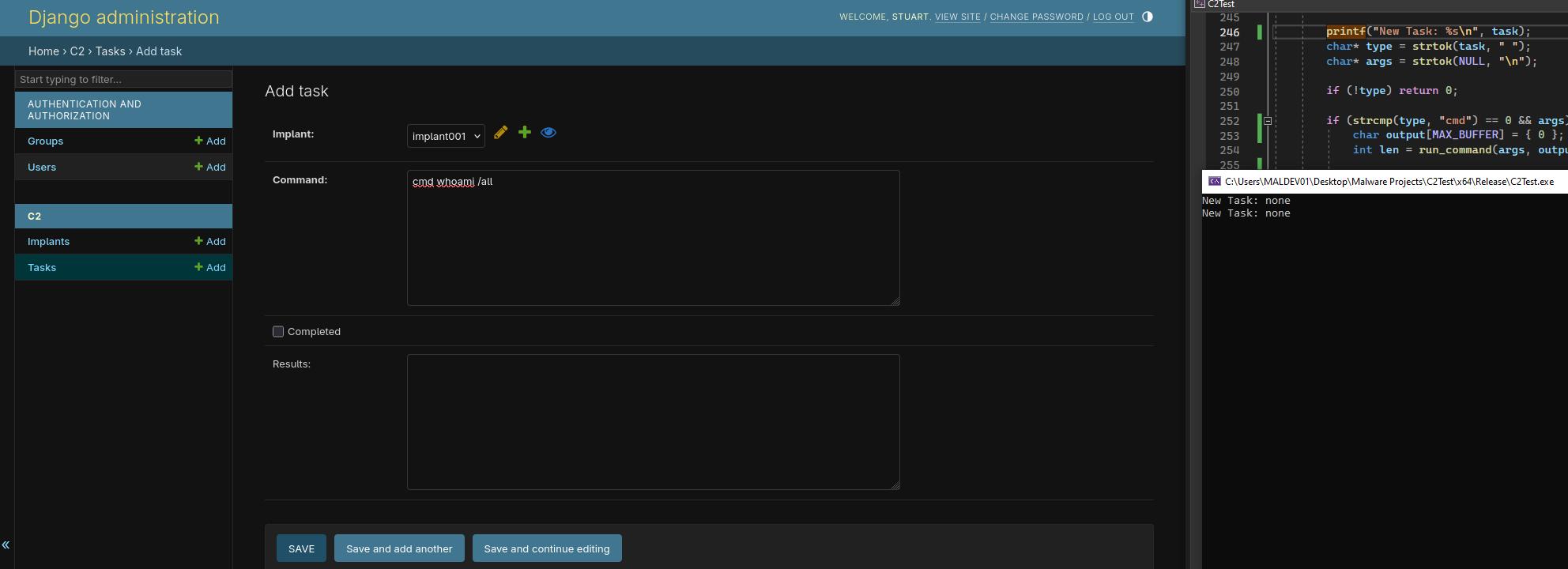The image size is (1568, 569).
Task: Click the pencil icon to edit selected implant
Action: (500, 133)
